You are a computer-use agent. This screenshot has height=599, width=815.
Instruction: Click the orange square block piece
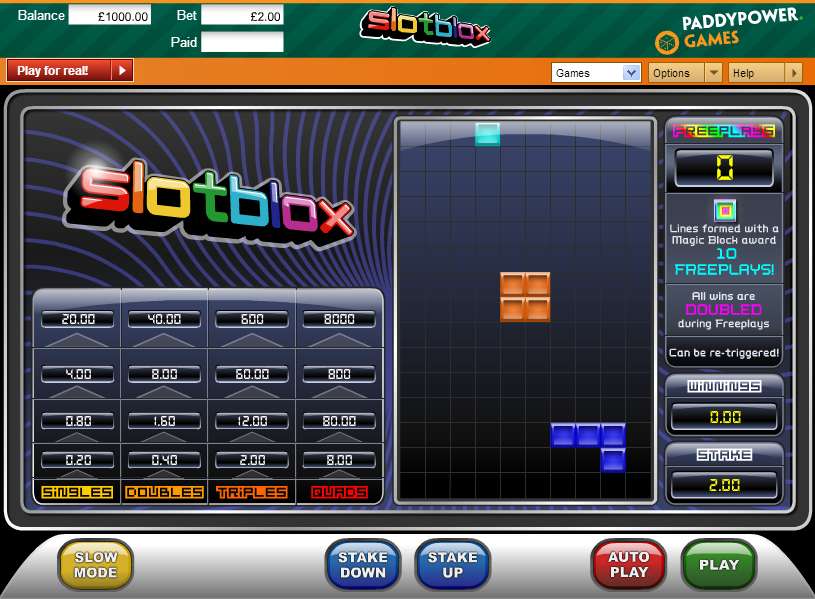pos(525,297)
